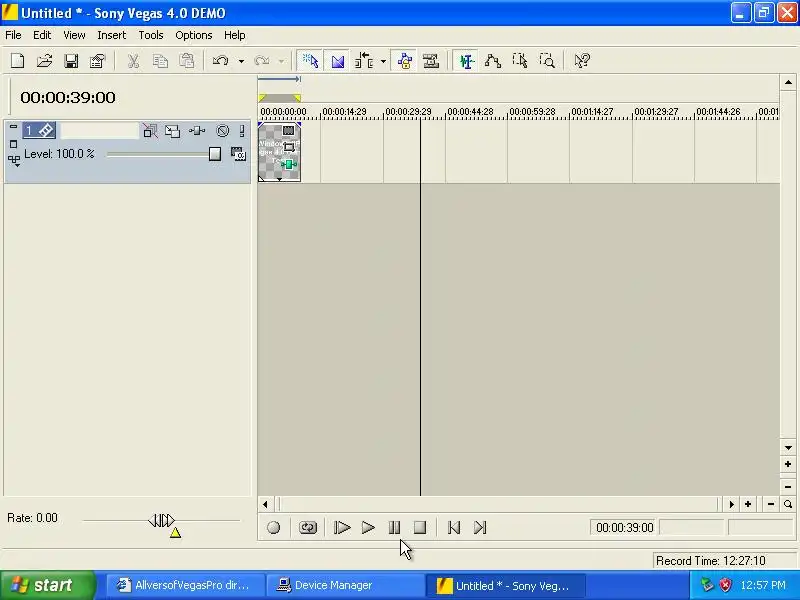The height and width of the screenshot is (600, 800).
Task: Click the track Level slider handle
Action: tap(215, 154)
